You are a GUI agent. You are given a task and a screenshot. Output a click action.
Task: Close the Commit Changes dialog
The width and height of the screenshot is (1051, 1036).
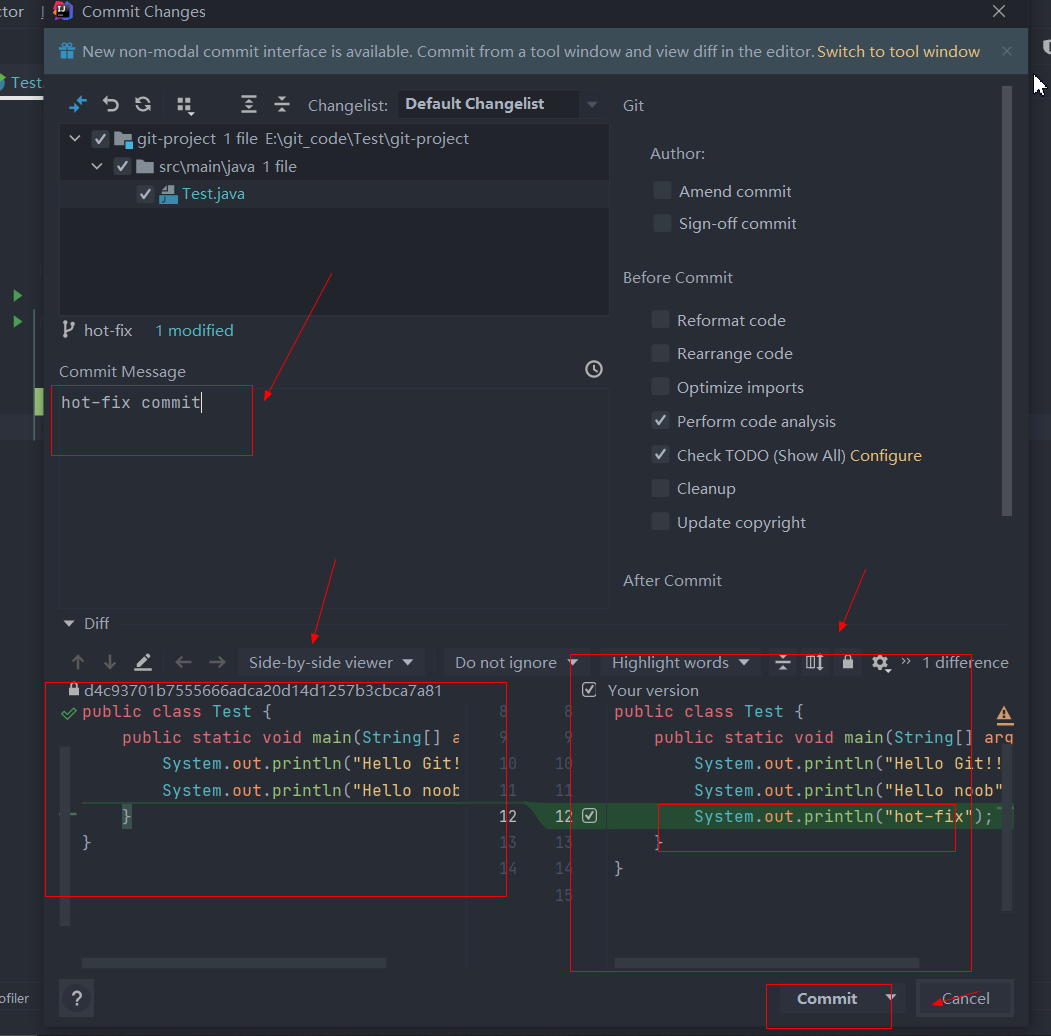pos(999,11)
